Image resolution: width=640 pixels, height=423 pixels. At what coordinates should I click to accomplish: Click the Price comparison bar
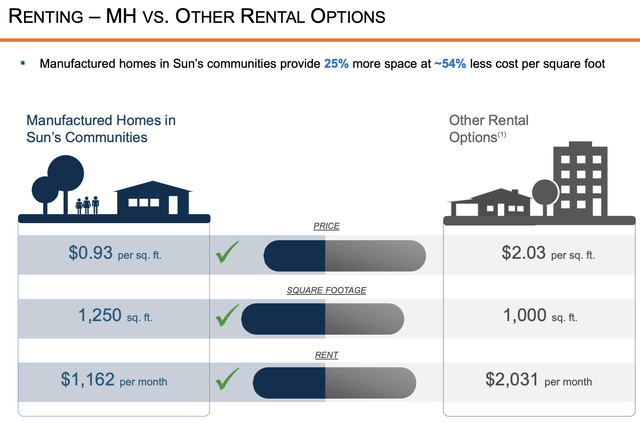pyautogui.click(x=344, y=255)
